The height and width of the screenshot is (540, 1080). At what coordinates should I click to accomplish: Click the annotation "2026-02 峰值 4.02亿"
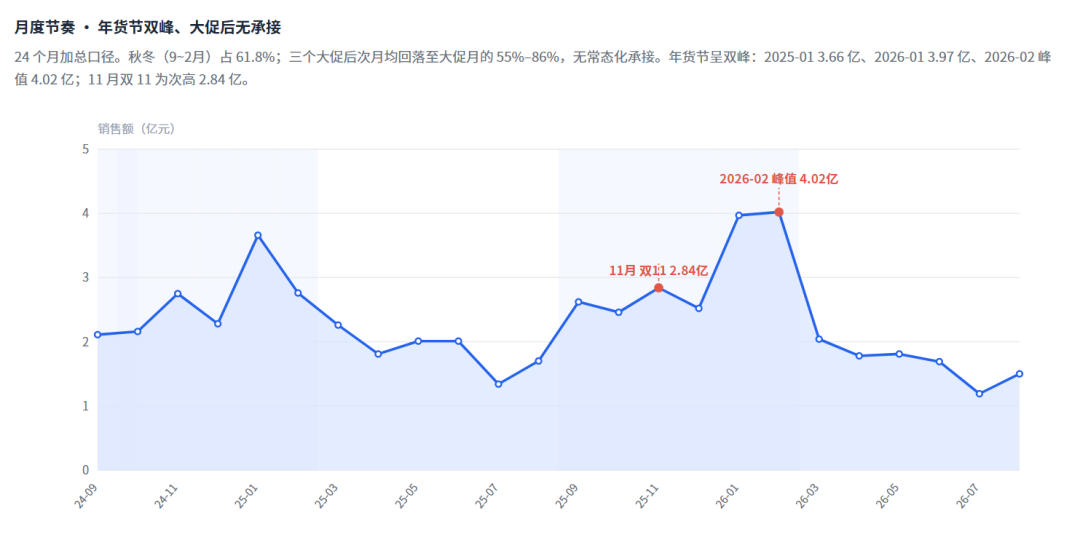779,179
